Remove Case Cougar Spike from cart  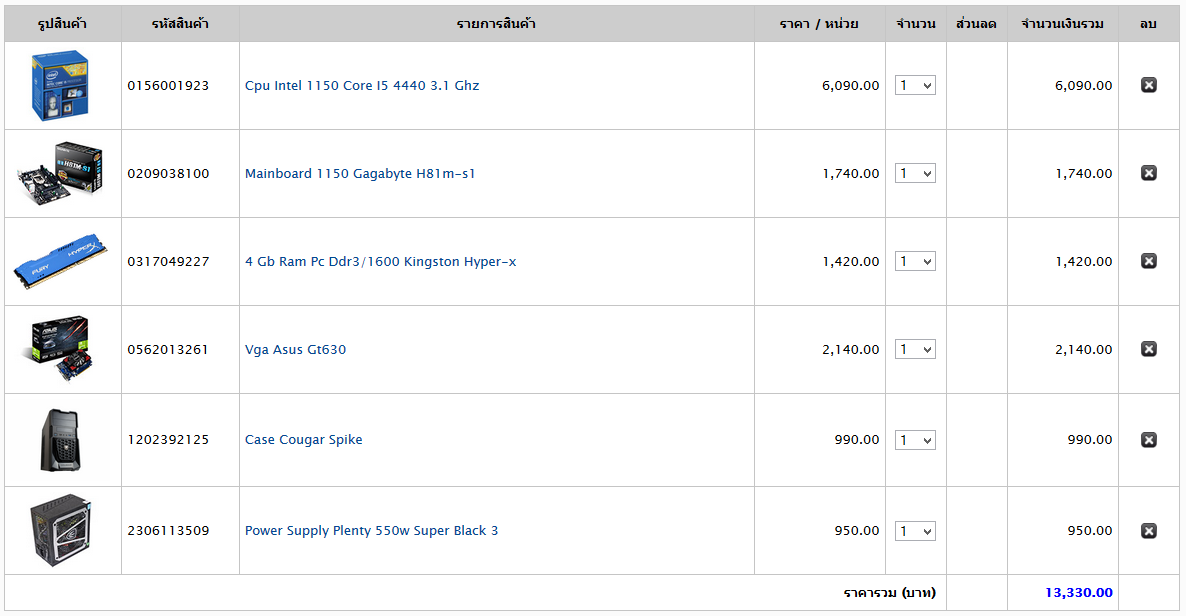tap(1149, 440)
